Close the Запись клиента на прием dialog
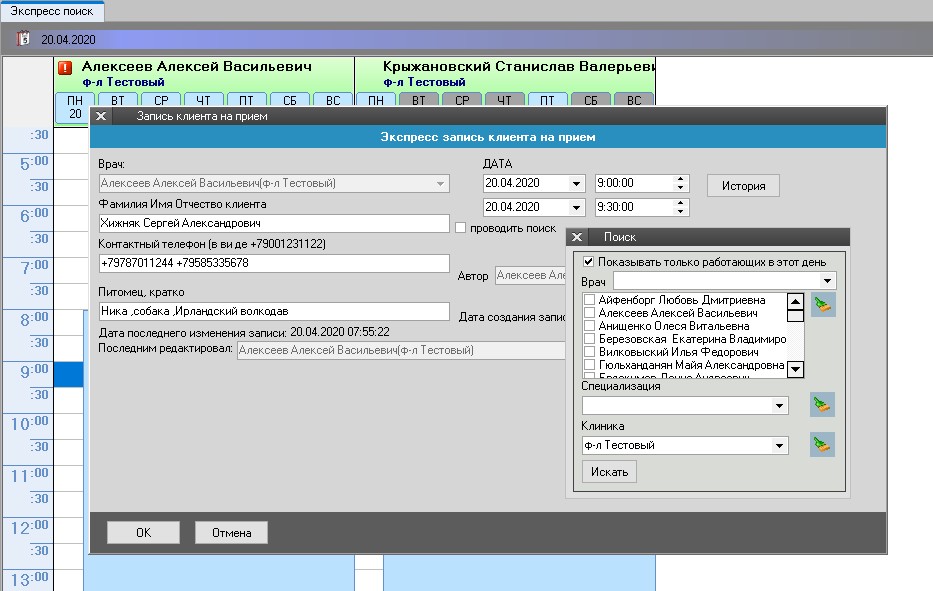Viewport: 933px width, 591px height. point(101,116)
